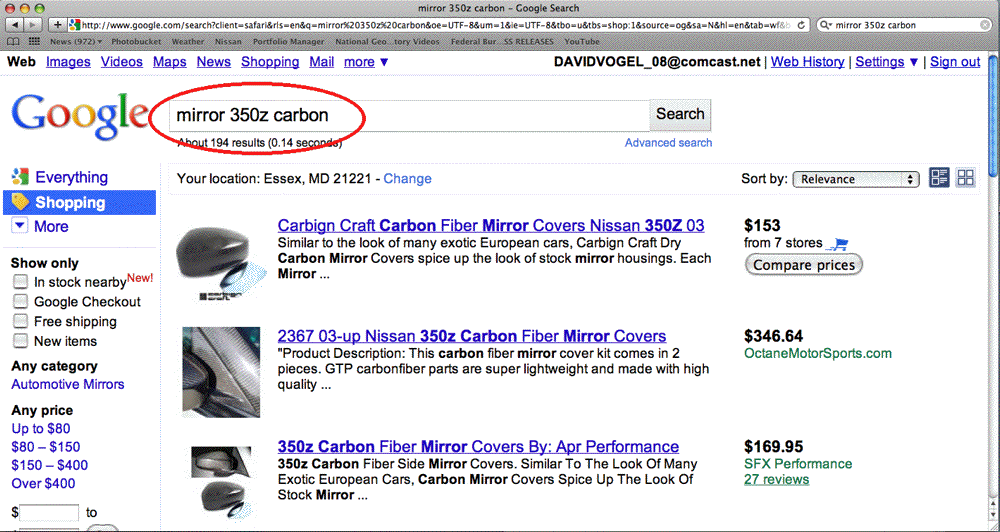The width and height of the screenshot is (1000, 532).
Task: Click the Everything sidebar icon
Action: pos(20,177)
